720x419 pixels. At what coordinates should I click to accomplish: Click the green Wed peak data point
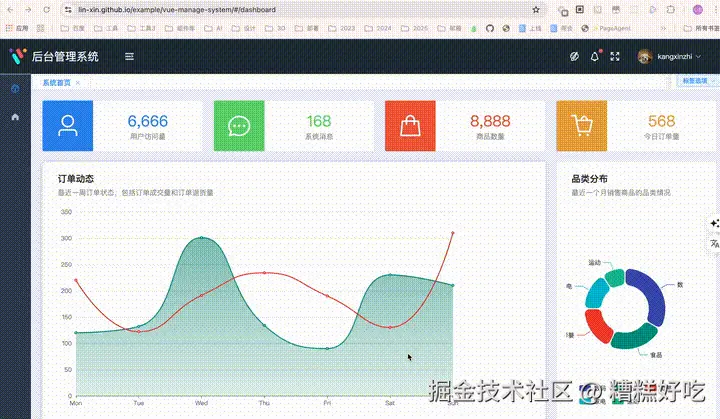(202, 238)
